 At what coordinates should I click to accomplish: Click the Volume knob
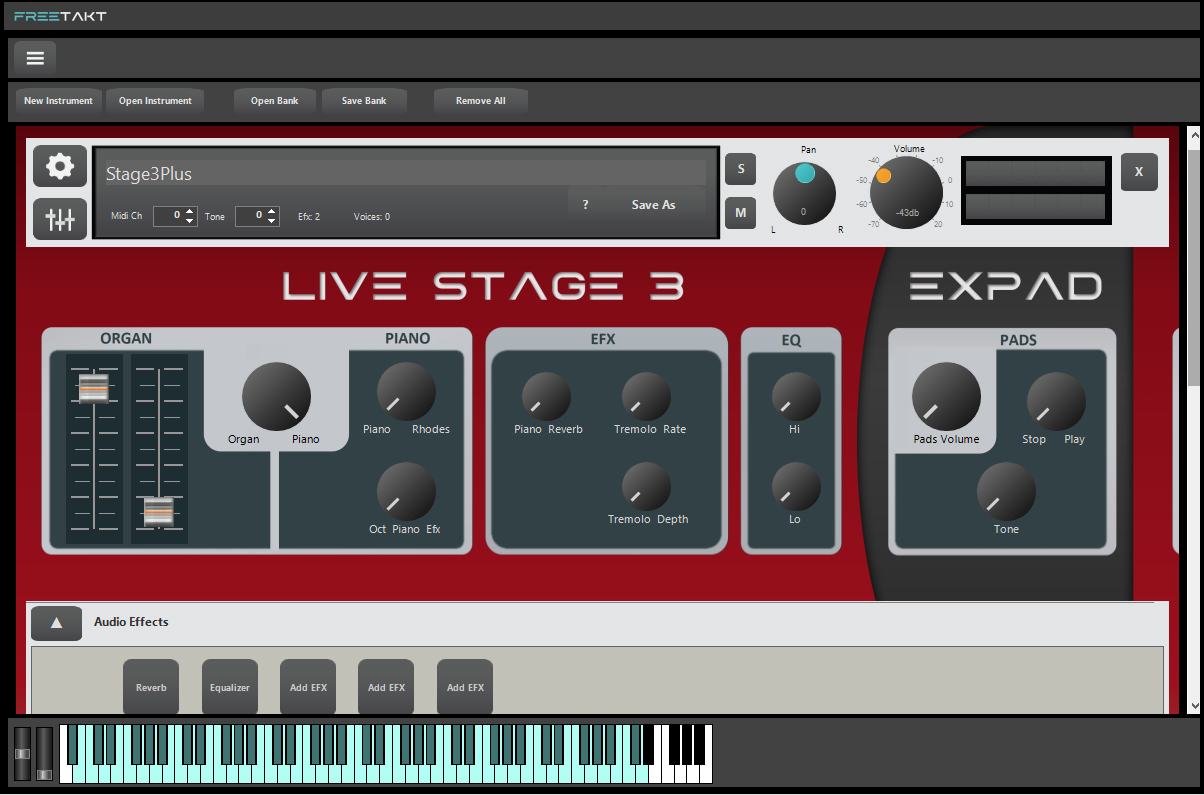coord(907,193)
